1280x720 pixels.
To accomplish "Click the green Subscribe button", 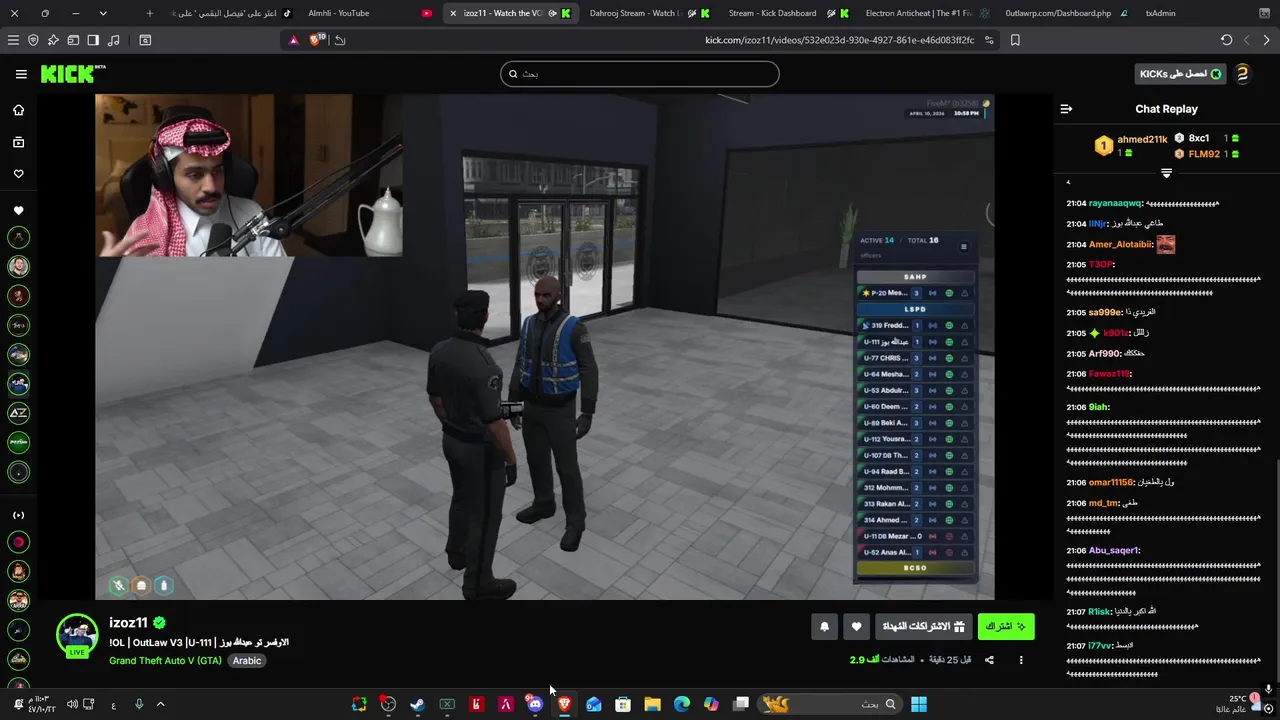I will pos(1006,627).
